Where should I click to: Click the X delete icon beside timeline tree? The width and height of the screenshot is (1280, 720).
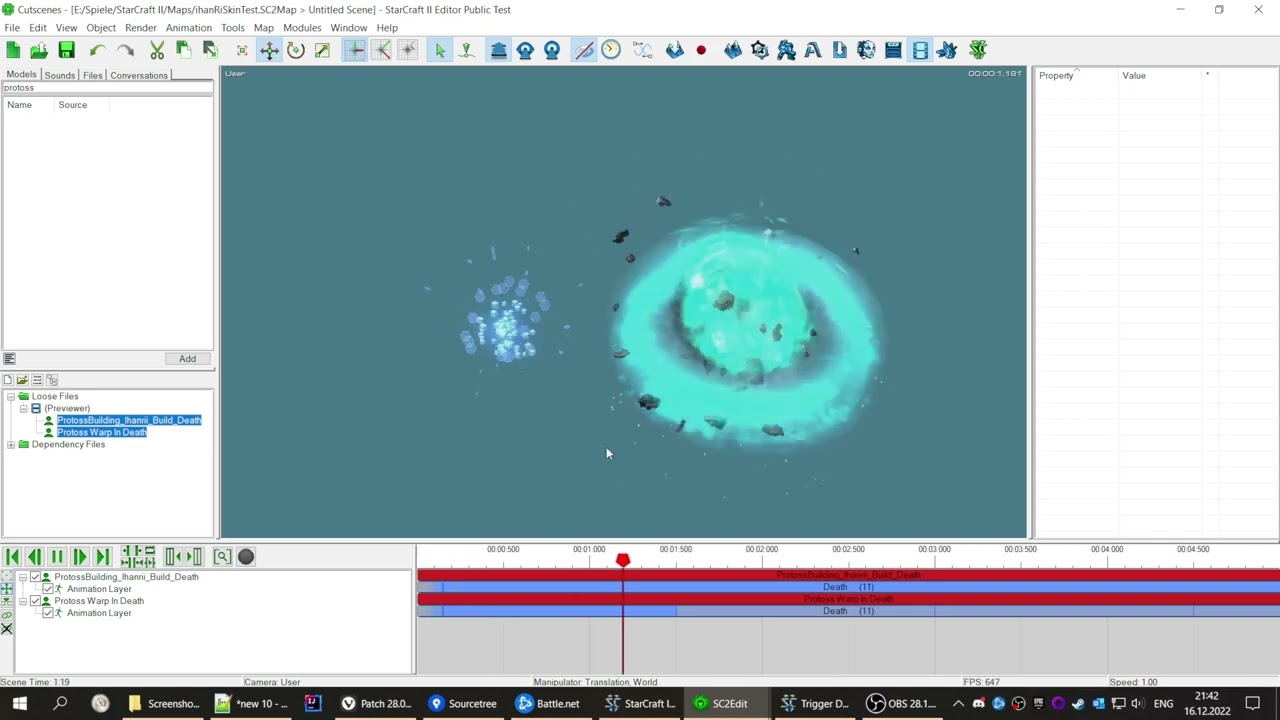7,629
